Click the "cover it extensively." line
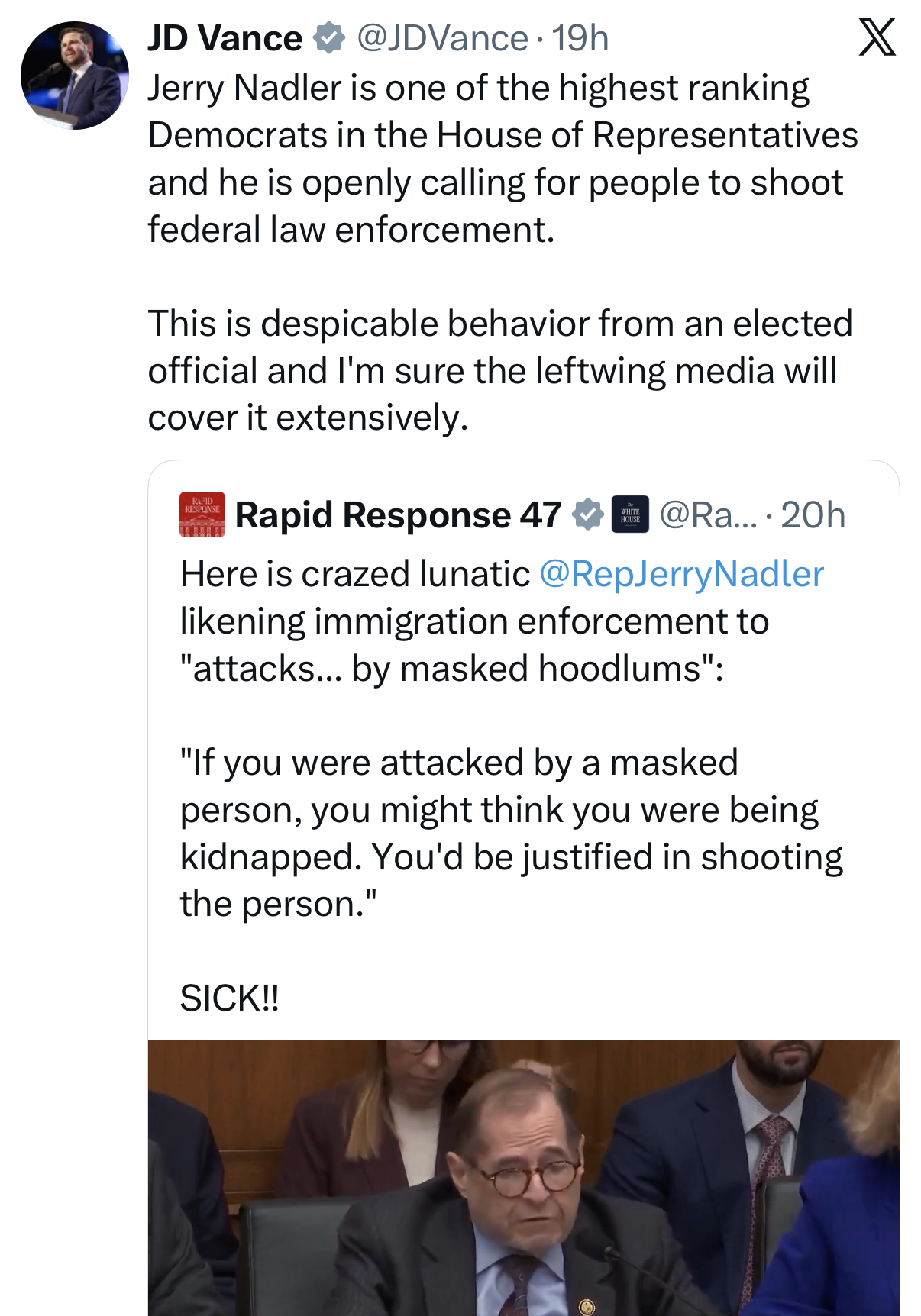The height and width of the screenshot is (1316, 921). [308, 418]
